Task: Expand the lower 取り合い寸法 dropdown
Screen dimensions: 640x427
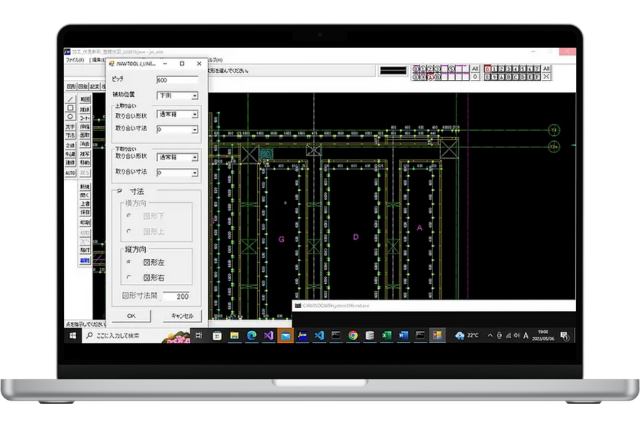Action: coord(193,172)
